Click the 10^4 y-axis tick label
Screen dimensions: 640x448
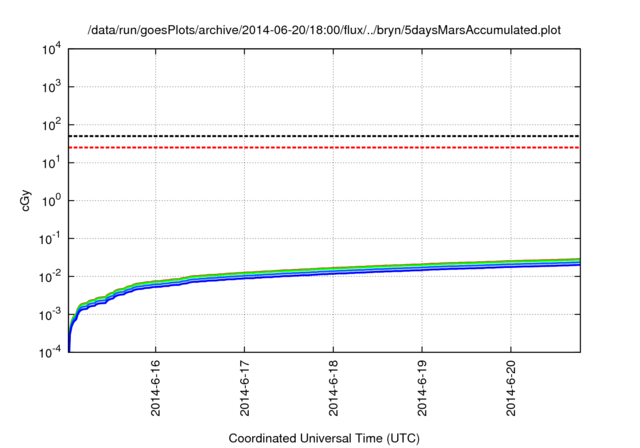point(53,49)
